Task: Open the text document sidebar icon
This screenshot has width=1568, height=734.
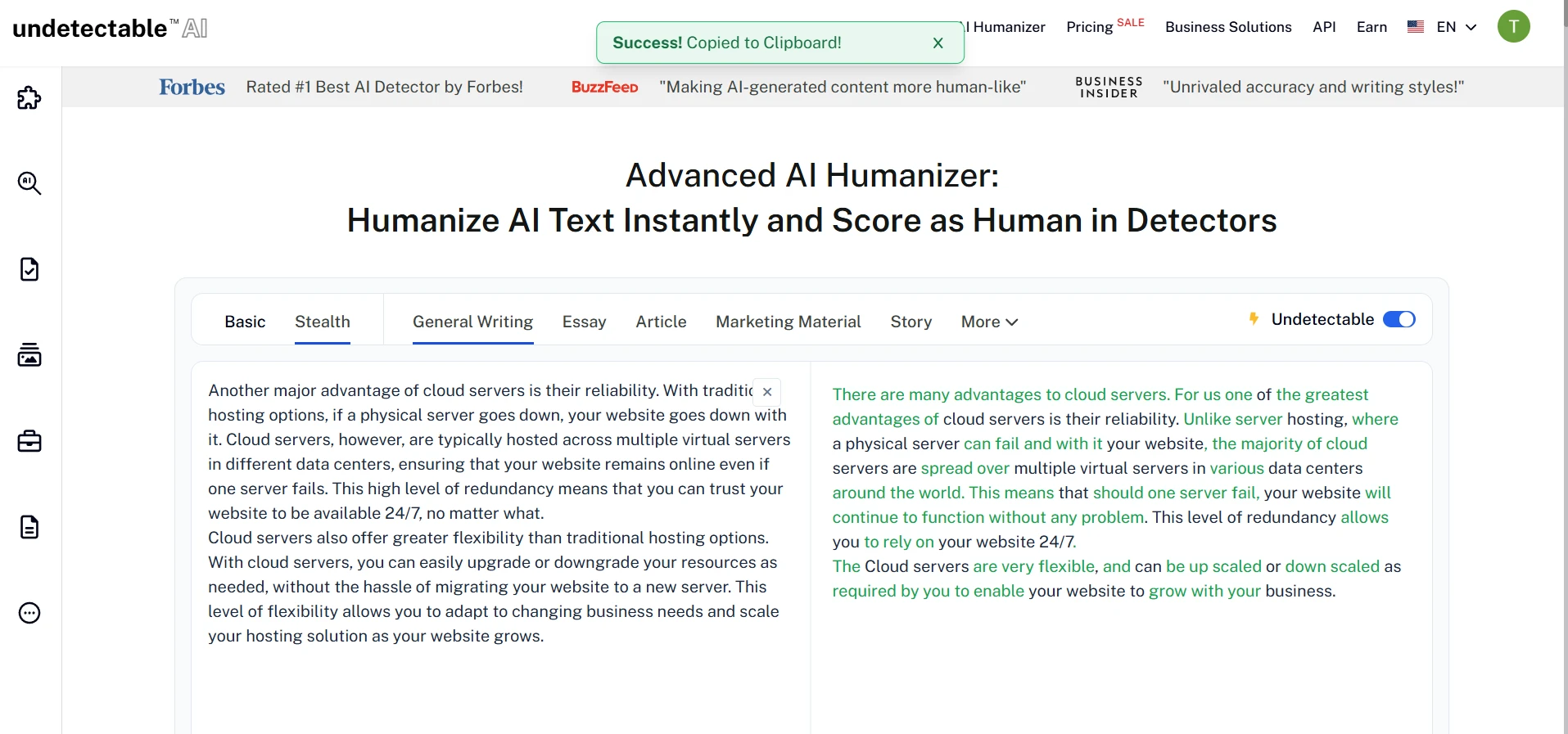Action: tap(29, 527)
